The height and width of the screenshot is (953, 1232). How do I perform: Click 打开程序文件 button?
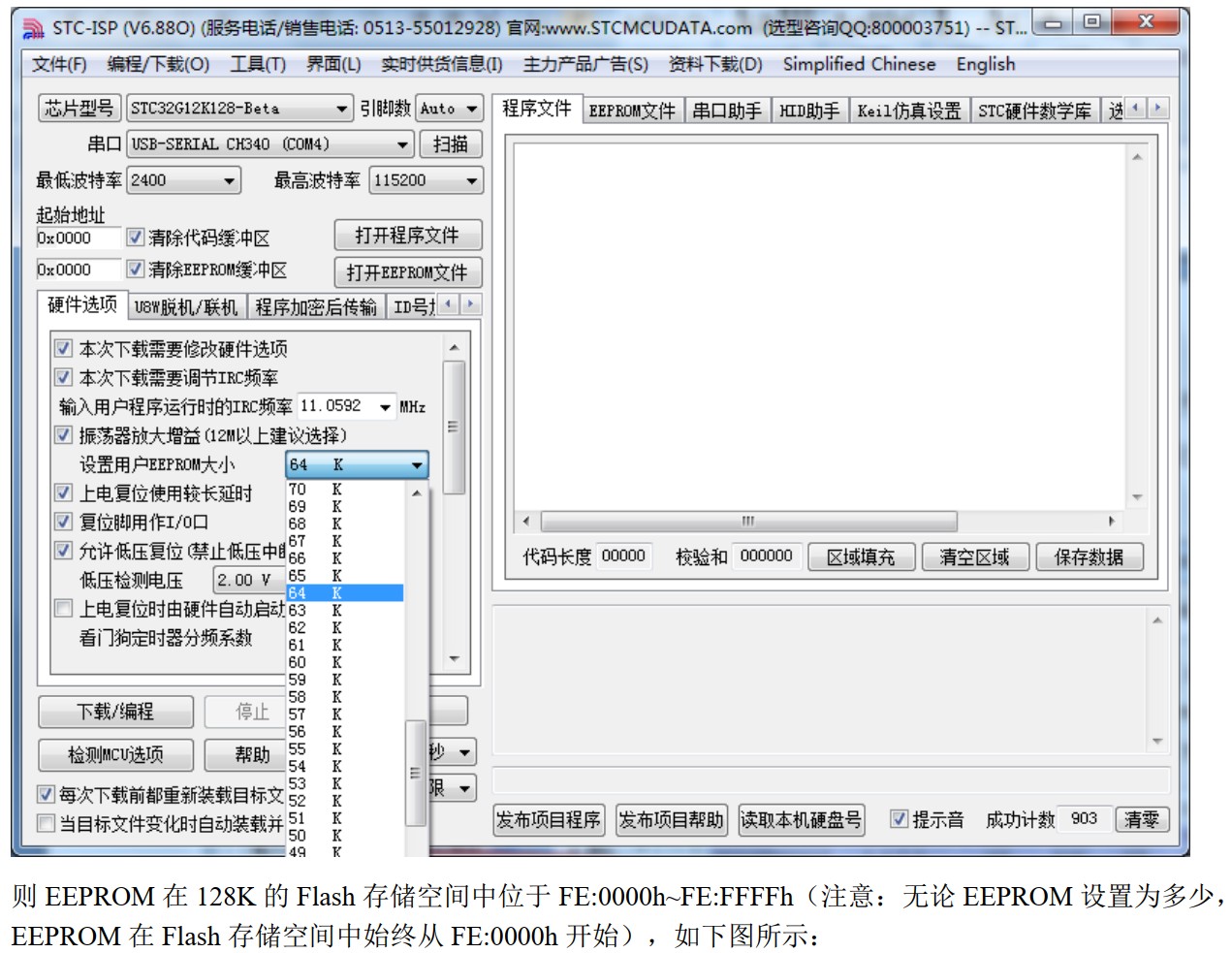[x=407, y=236]
